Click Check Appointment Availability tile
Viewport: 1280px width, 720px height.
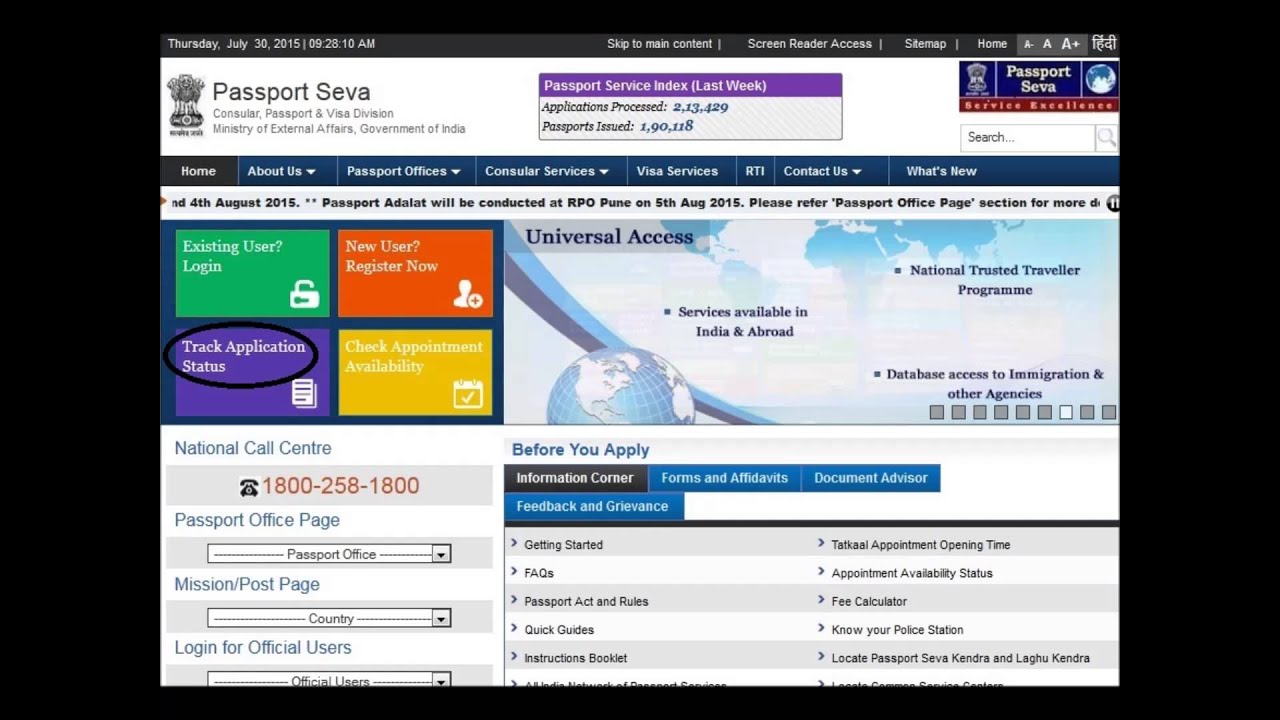[415, 372]
